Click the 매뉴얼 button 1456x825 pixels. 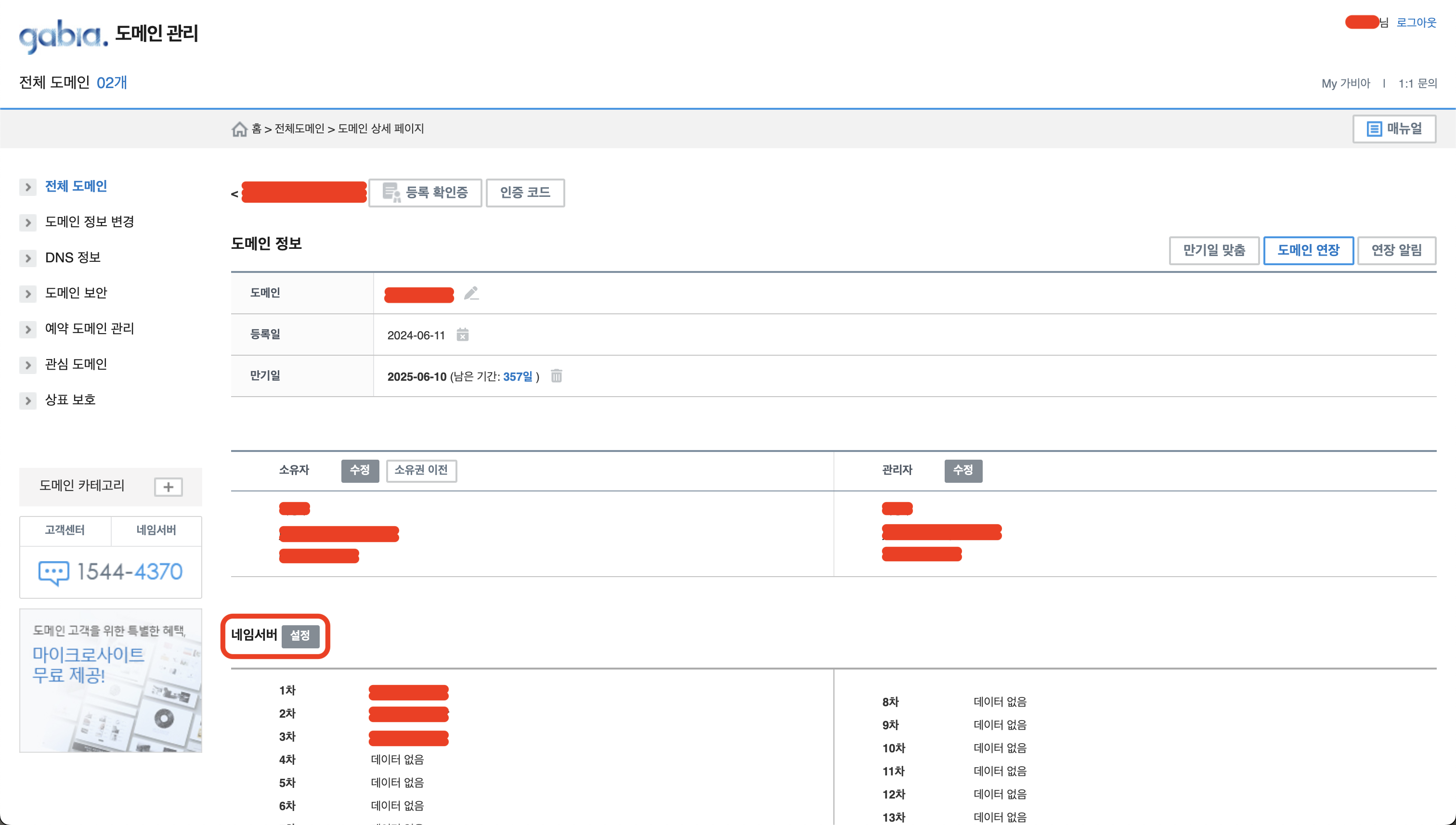coord(1394,129)
